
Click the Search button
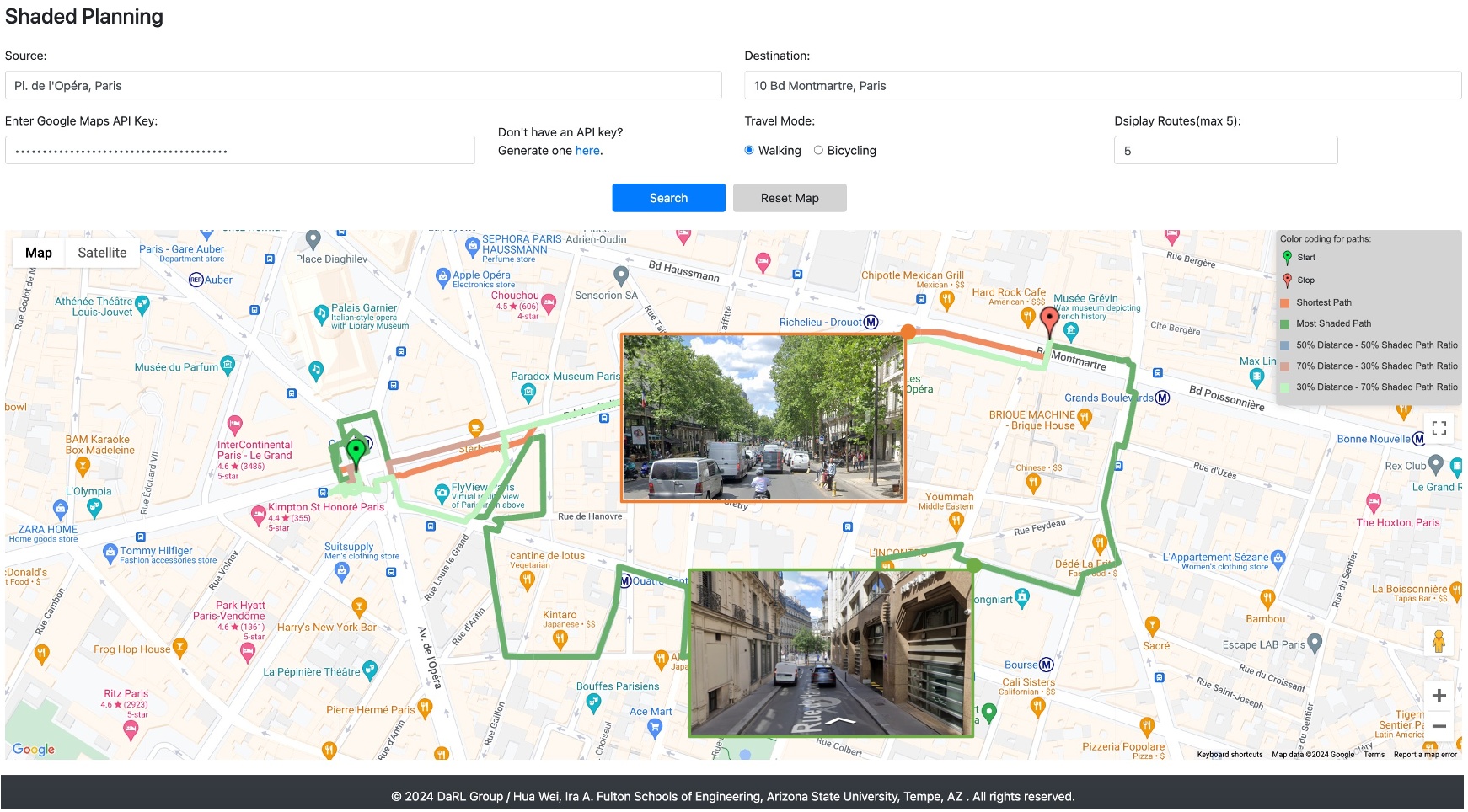point(668,197)
